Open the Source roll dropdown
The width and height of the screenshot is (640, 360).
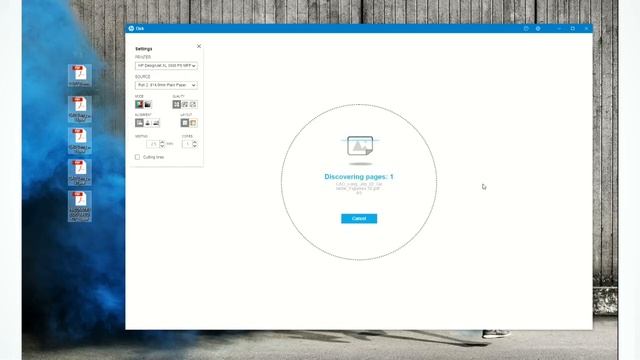[x=166, y=85]
